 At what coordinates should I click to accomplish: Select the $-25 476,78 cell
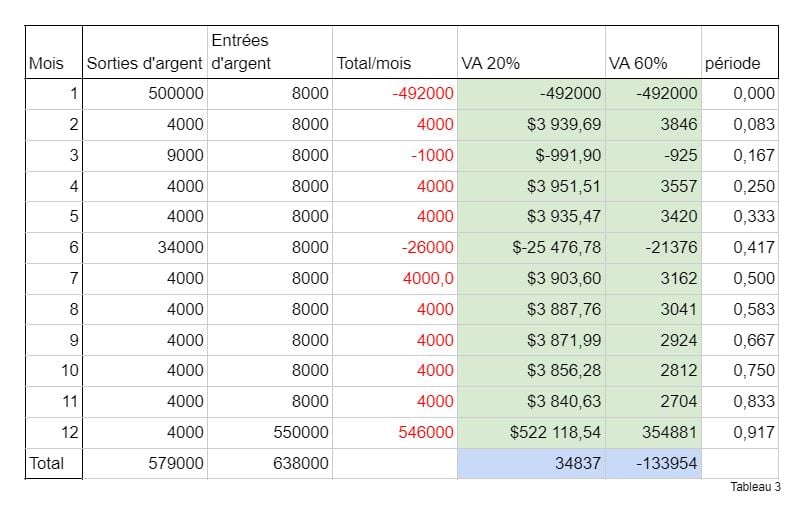coord(530,247)
